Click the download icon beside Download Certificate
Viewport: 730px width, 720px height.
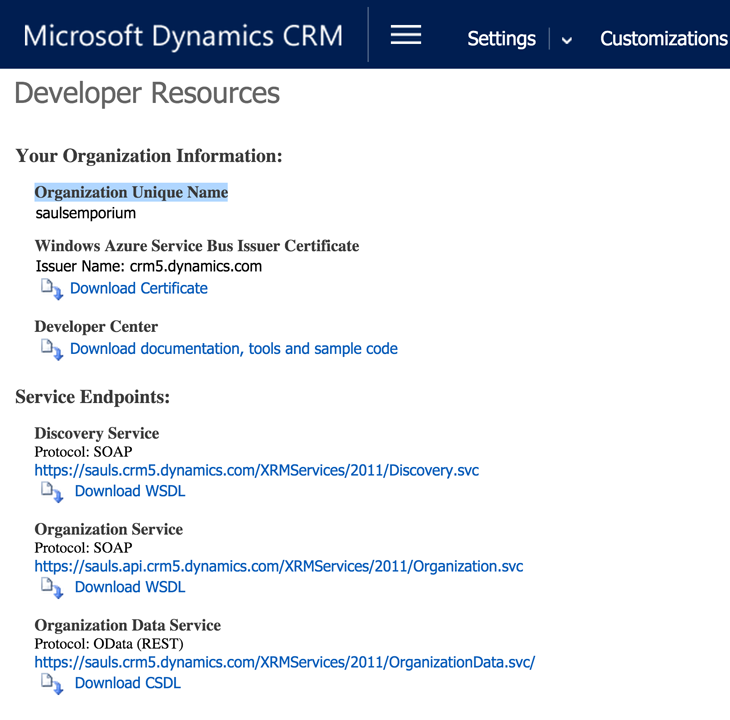click(52, 289)
